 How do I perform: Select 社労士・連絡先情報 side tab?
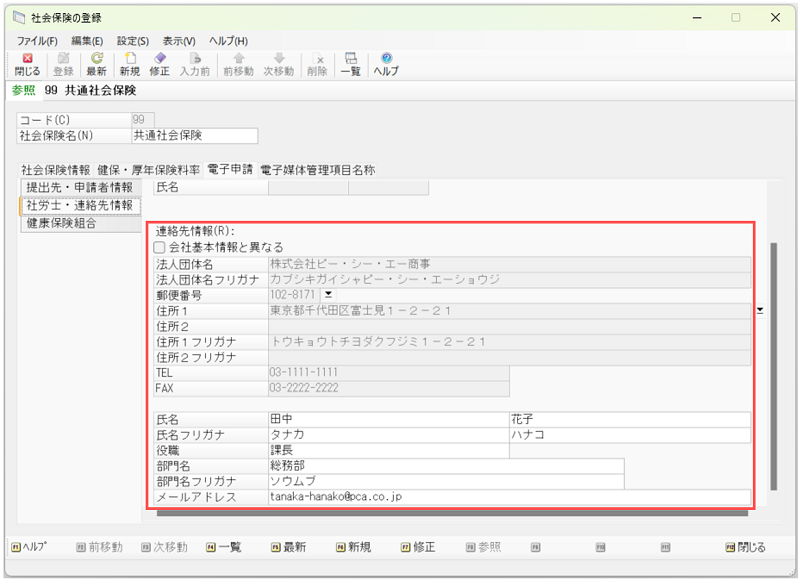coord(80,205)
